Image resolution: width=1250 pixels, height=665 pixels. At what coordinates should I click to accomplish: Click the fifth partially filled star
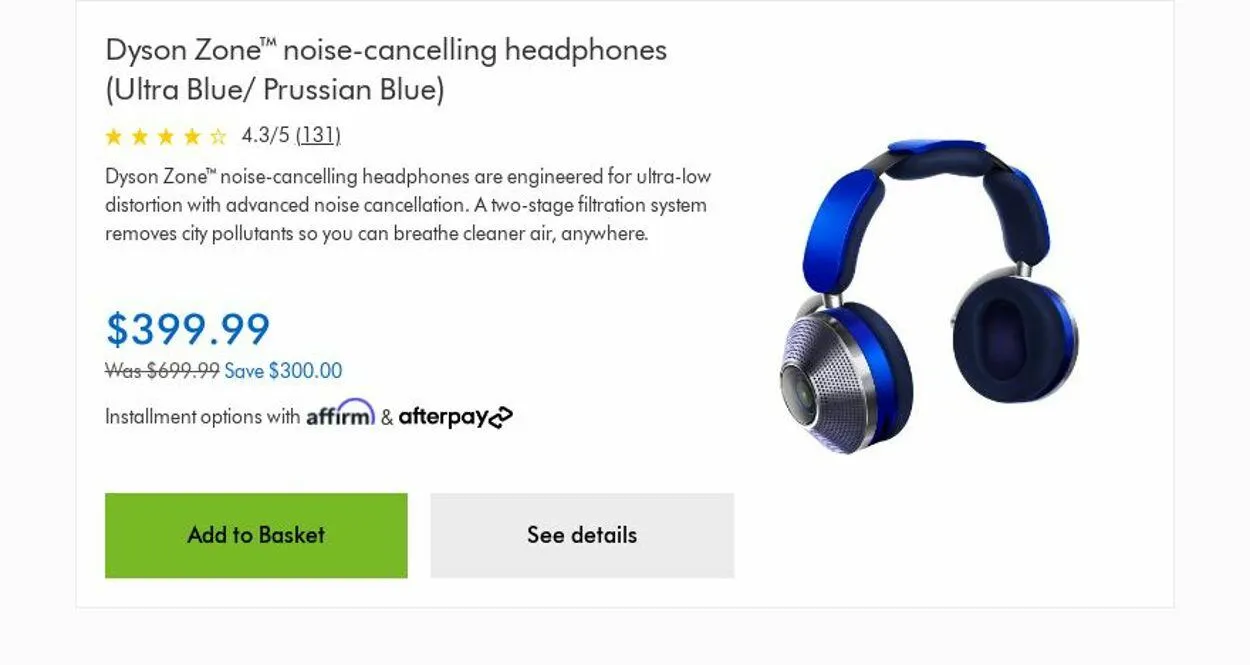218,136
